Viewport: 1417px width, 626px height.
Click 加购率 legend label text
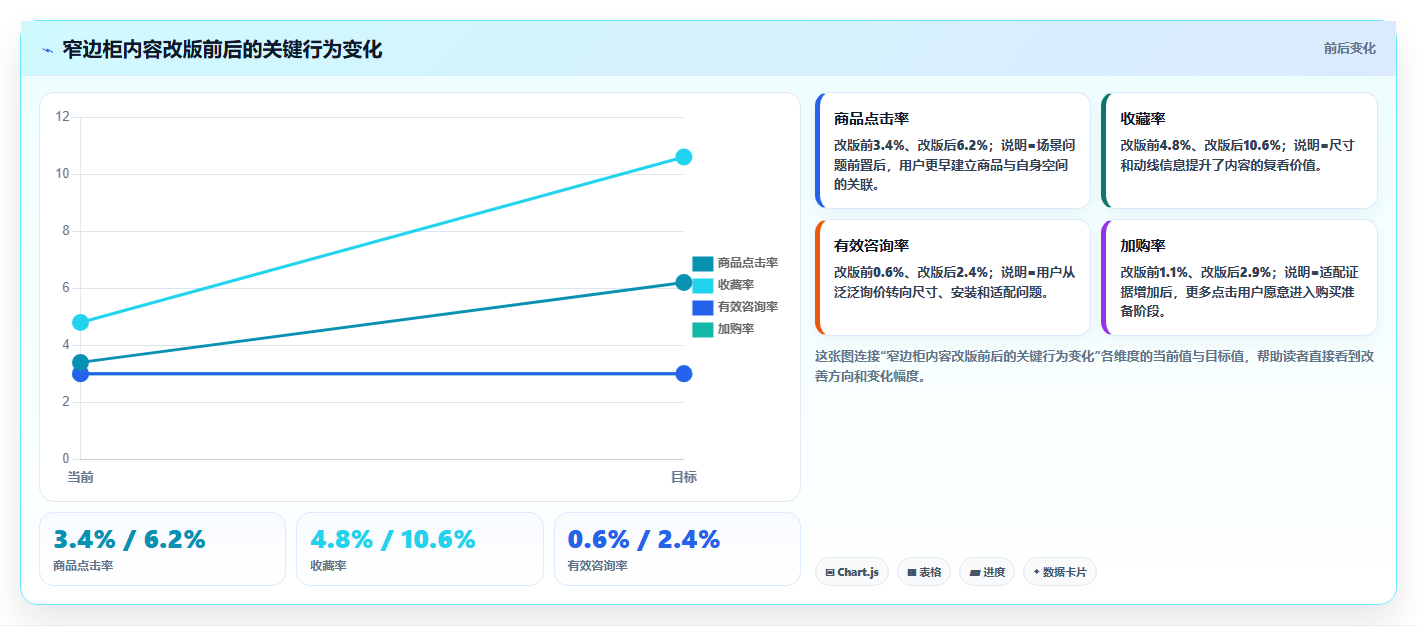point(735,329)
